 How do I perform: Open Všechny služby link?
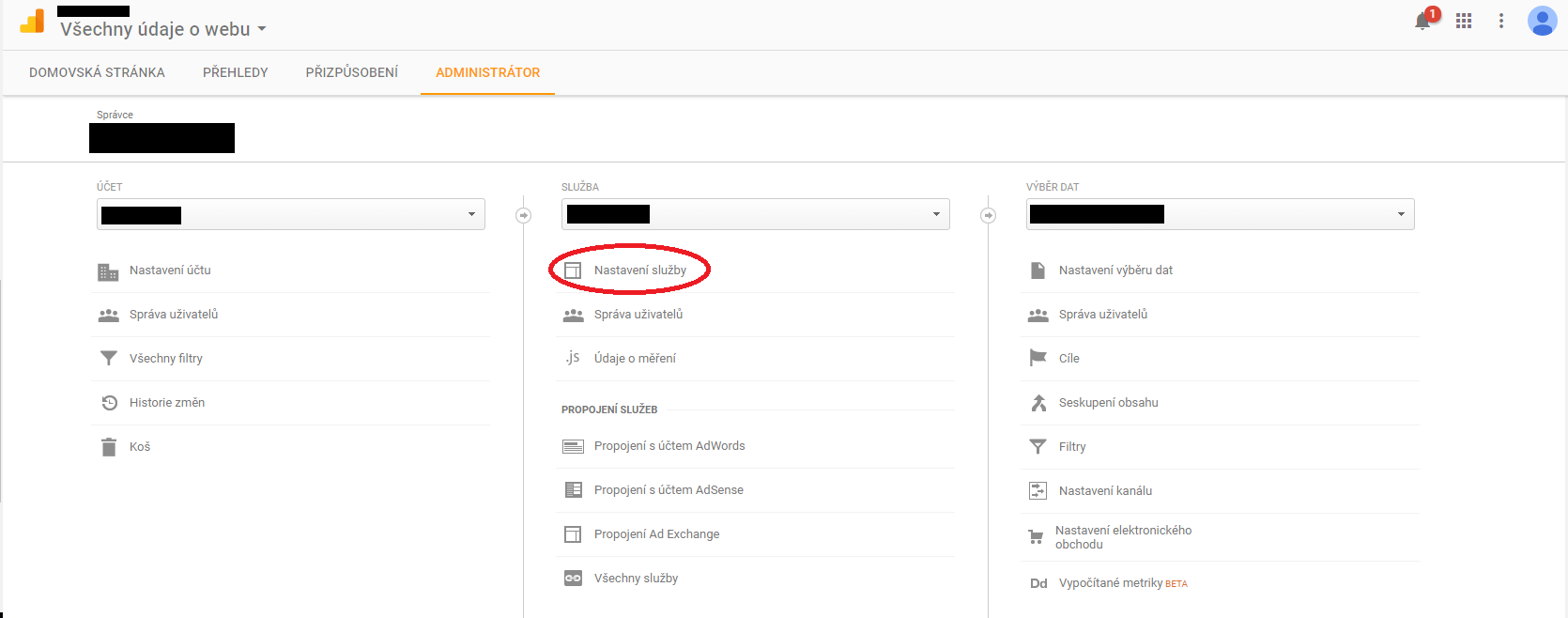[636, 579]
